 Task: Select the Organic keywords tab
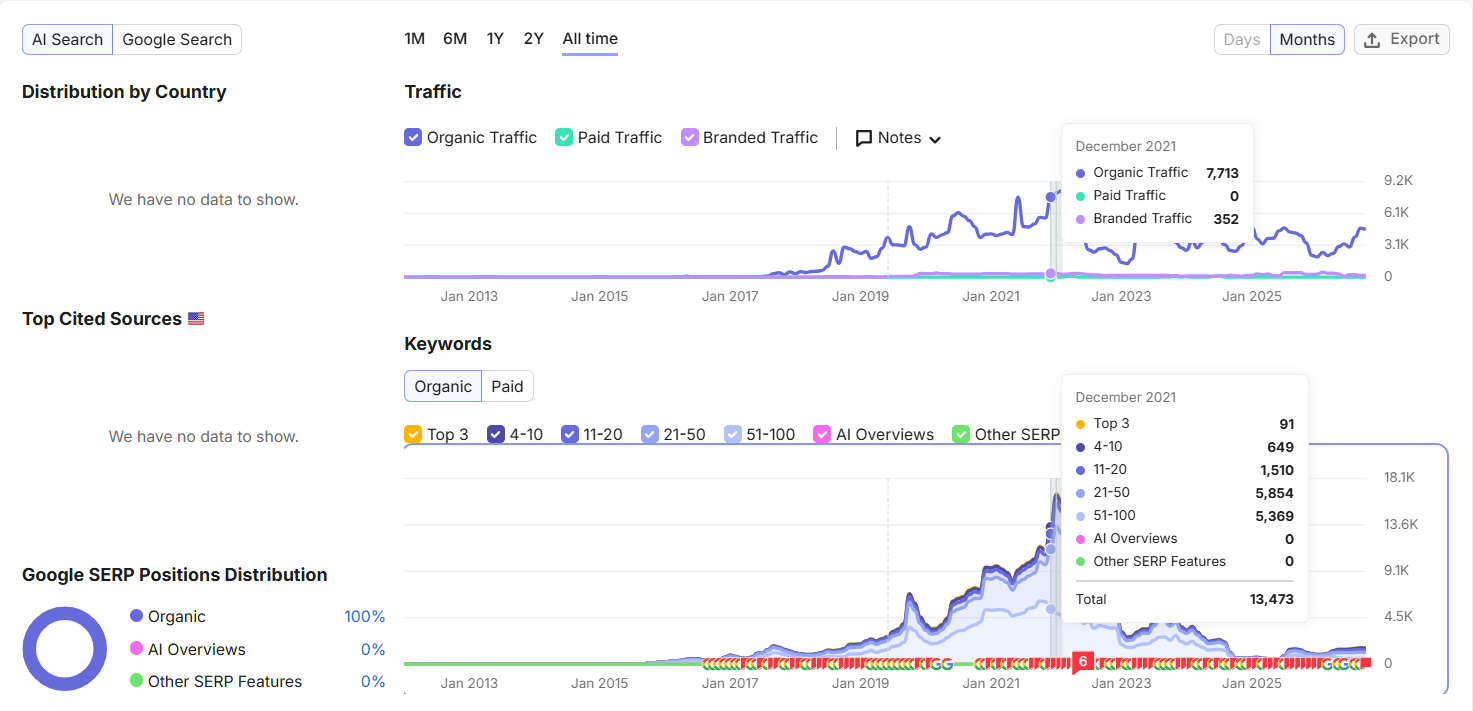[x=443, y=386]
